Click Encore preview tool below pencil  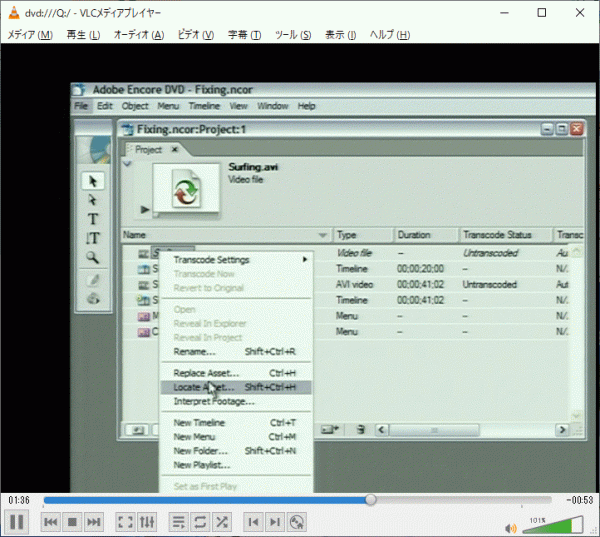(x=93, y=299)
